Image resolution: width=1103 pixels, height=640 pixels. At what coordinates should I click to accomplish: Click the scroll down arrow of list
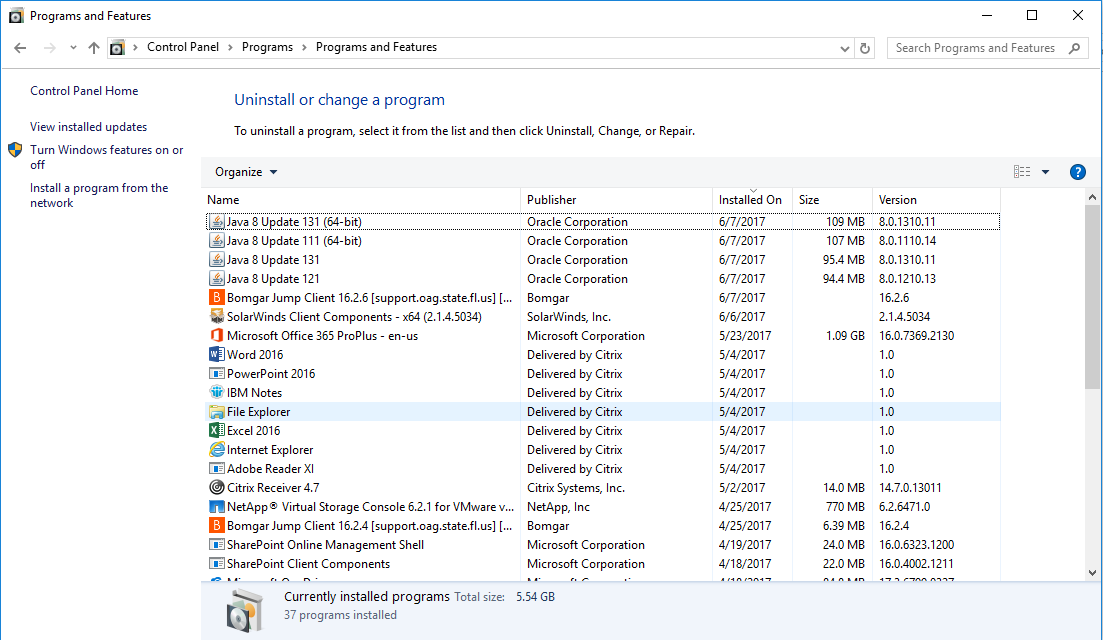point(1092,572)
